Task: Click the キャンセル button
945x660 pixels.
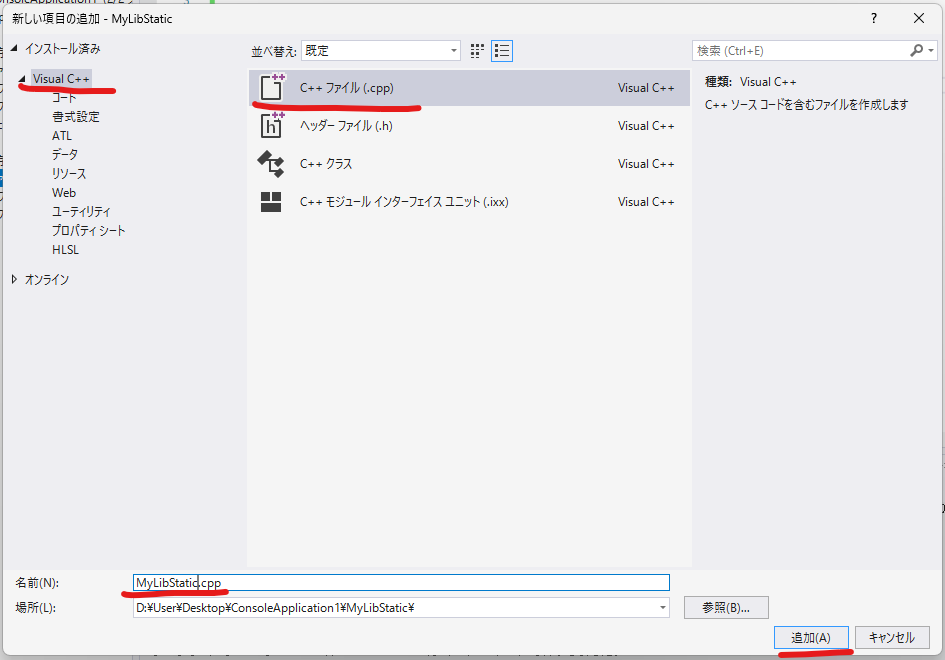Action: click(x=892, y=637)
